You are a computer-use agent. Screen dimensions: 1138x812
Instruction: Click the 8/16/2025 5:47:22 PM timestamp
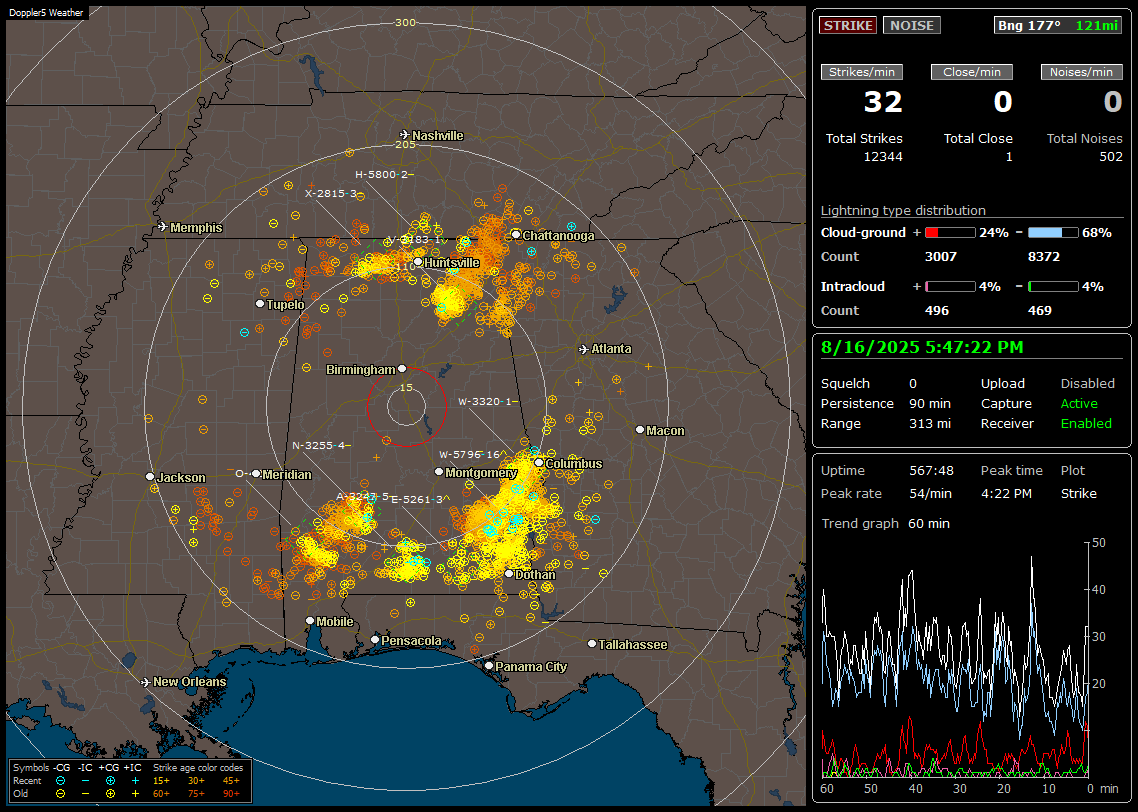922,347
